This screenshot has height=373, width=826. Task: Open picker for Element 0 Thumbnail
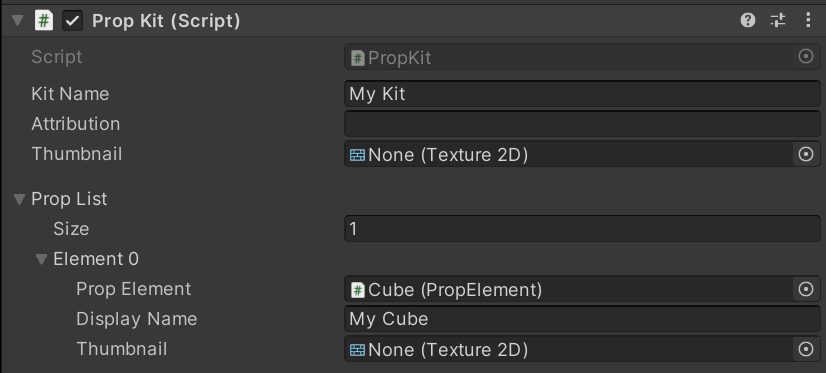click(806, 349)
